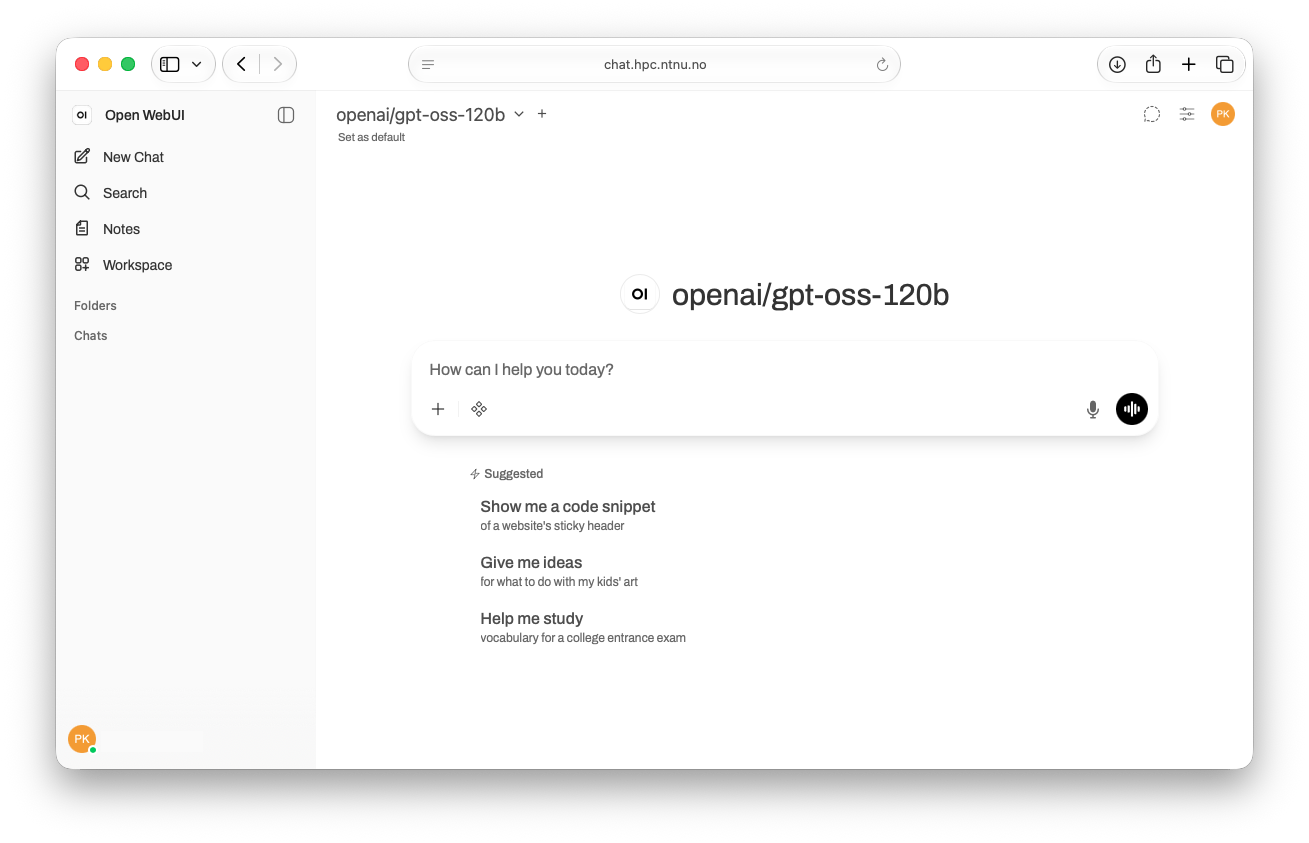Click the Set as default link

[x=371, y=138]
